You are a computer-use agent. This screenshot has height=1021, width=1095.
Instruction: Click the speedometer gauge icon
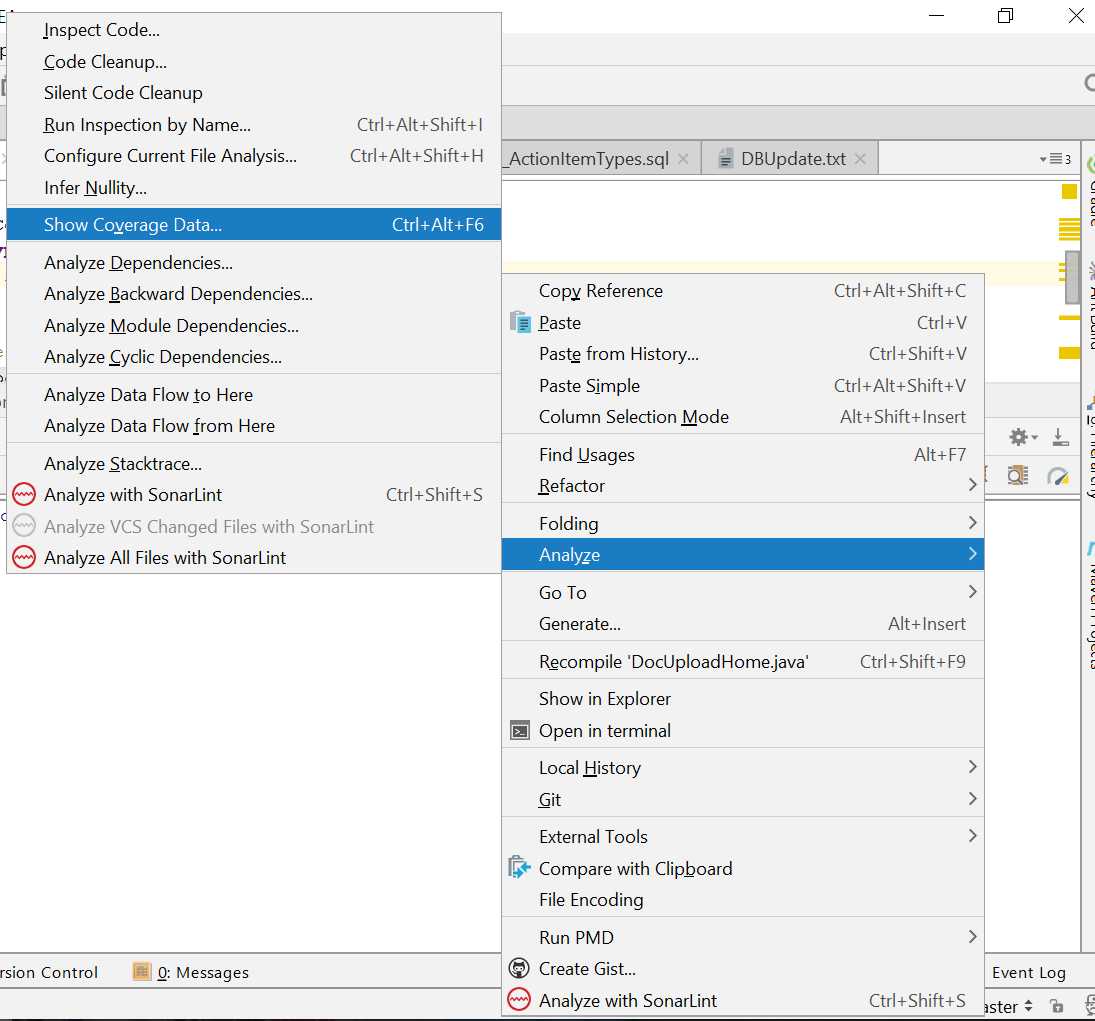coord(1058,476)
